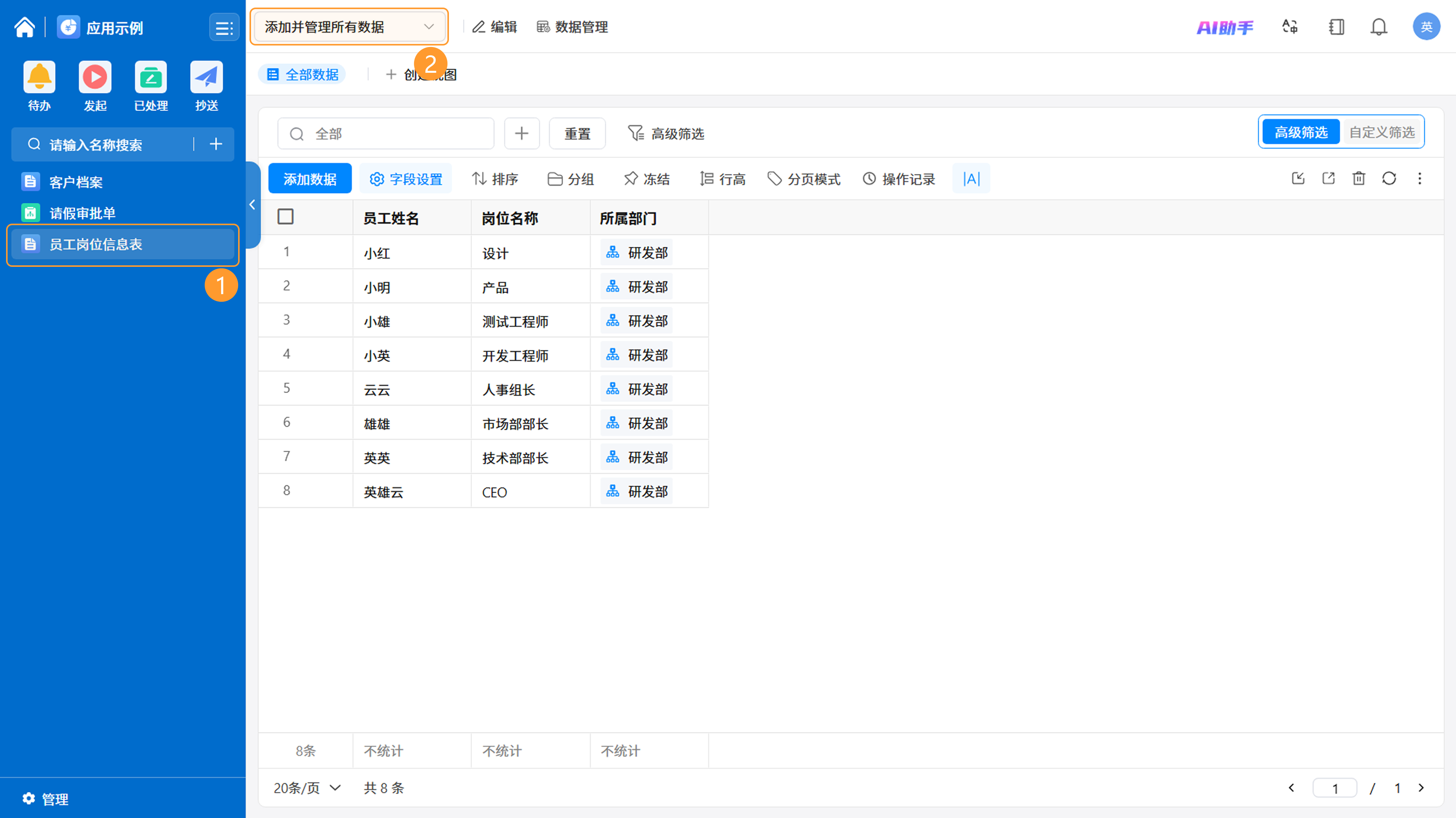The height and width of the screenshot is (818, 1456).
Task: Open 请假审批单 form
Action: coord(122,213)
